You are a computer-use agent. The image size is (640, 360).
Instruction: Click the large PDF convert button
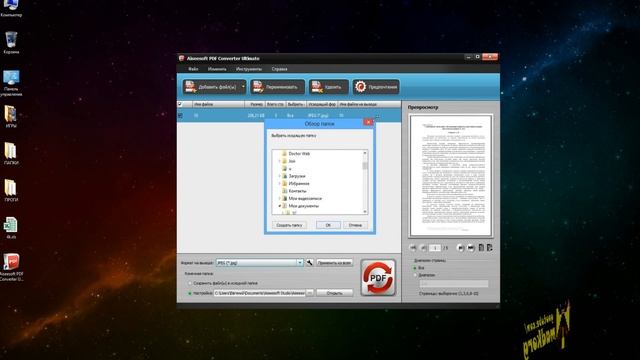click(378, 278)
